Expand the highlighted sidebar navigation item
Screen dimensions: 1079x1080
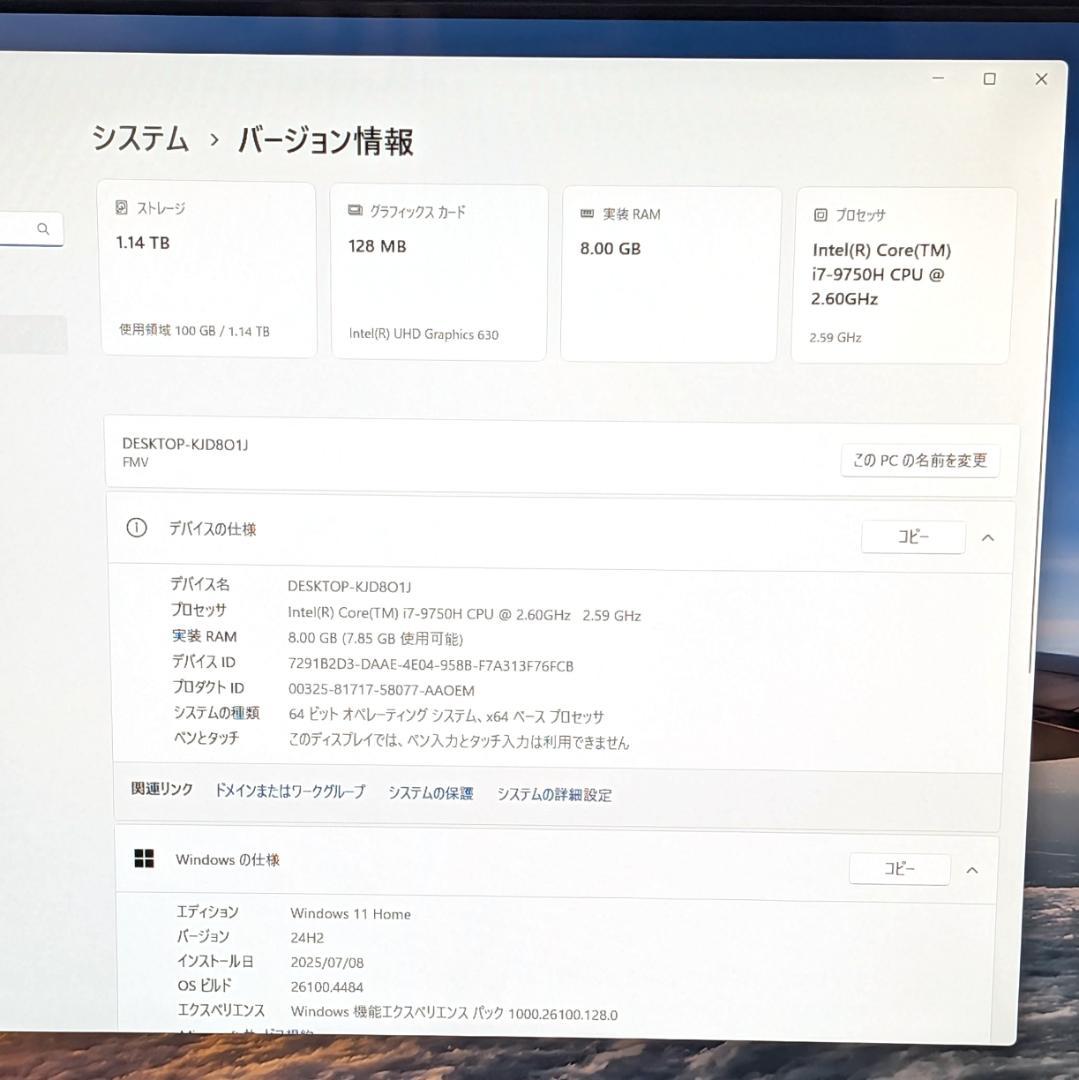pyautogui.click(x=34, y=335)
